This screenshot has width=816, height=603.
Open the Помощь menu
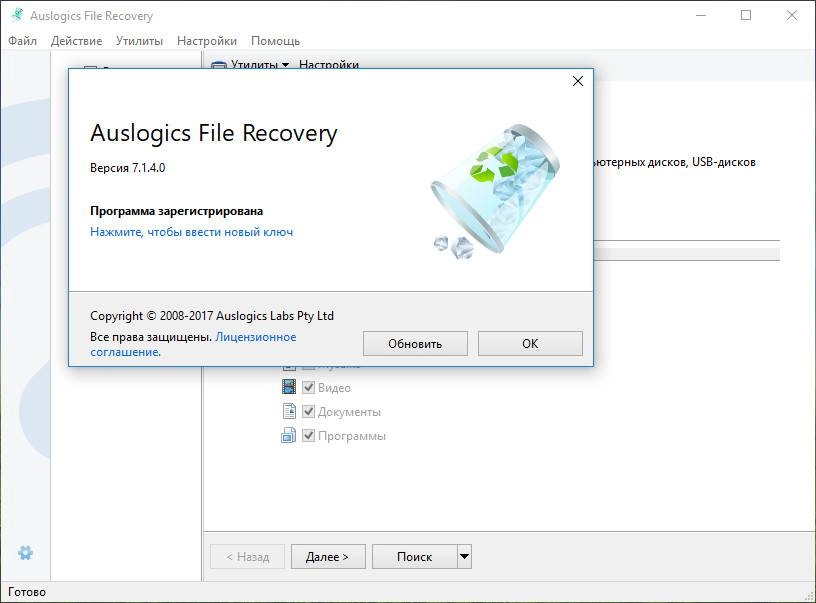coord(275,41)
